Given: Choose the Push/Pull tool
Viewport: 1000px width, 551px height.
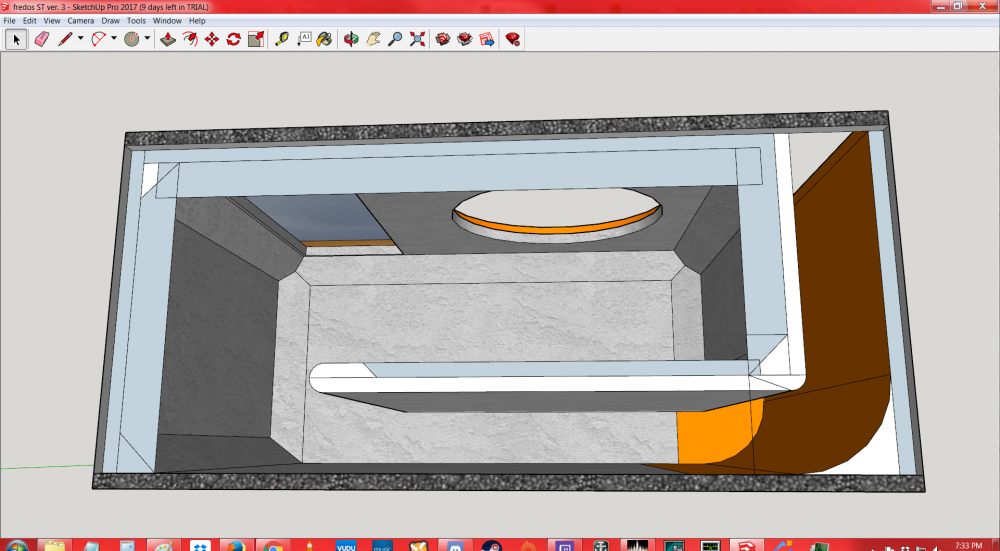Looking at the screenshot, I should (x=168, y=40).
